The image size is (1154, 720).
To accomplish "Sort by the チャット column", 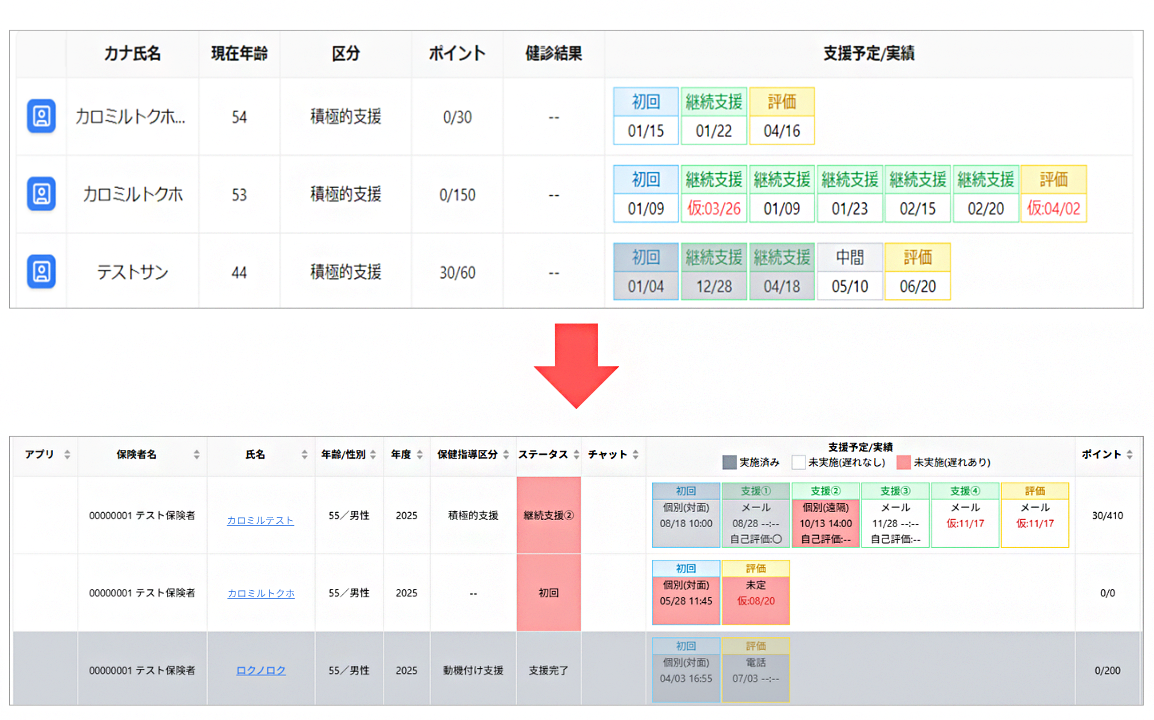I will tap(635, 455).
